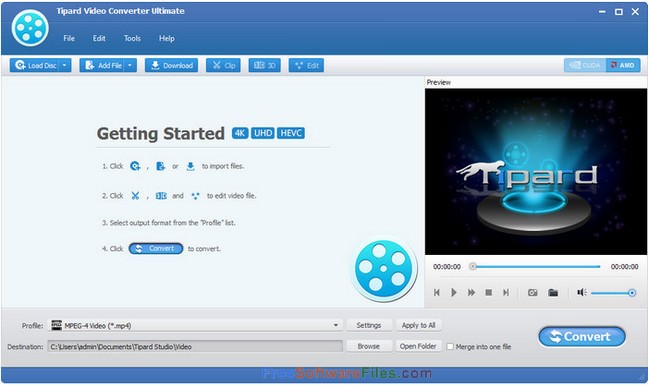Viewport: 649px width, 388px height.
Task: Click the large film reel icon
Action: tap(383, 269)
